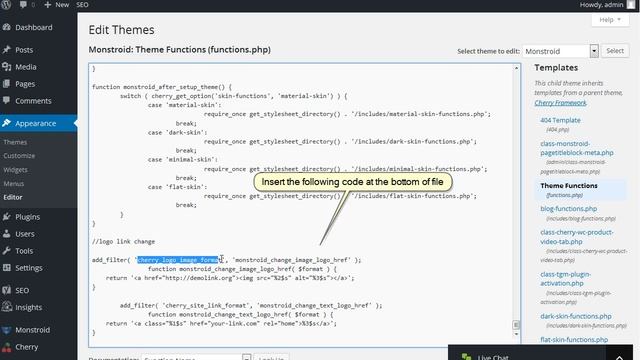The height and width of the screenshot is (360, 640).
Task: Click the Appearance paintbrush icon
Action: click(6, 123)
